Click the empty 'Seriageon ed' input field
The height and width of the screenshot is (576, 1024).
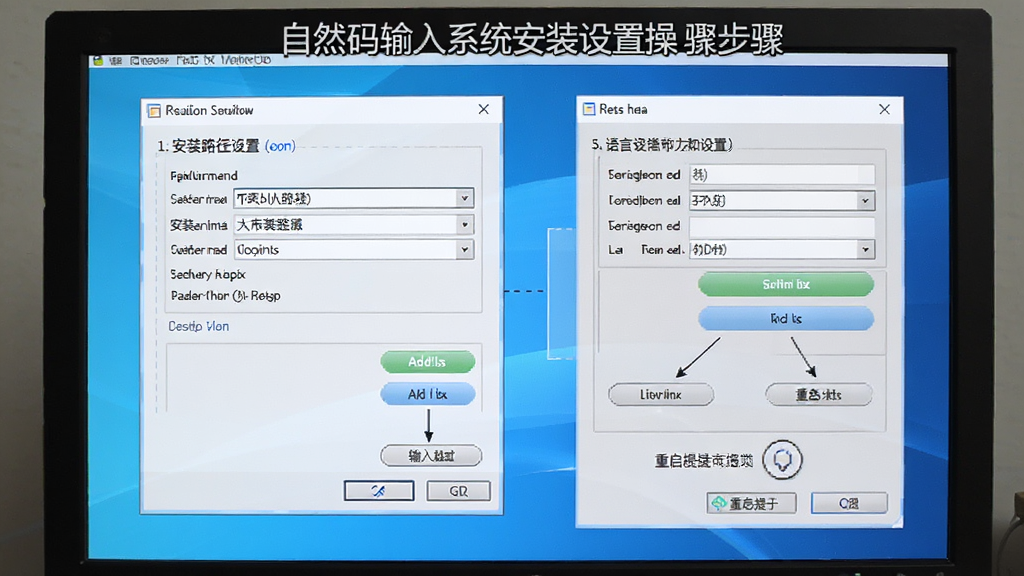(x=782, y=226)
